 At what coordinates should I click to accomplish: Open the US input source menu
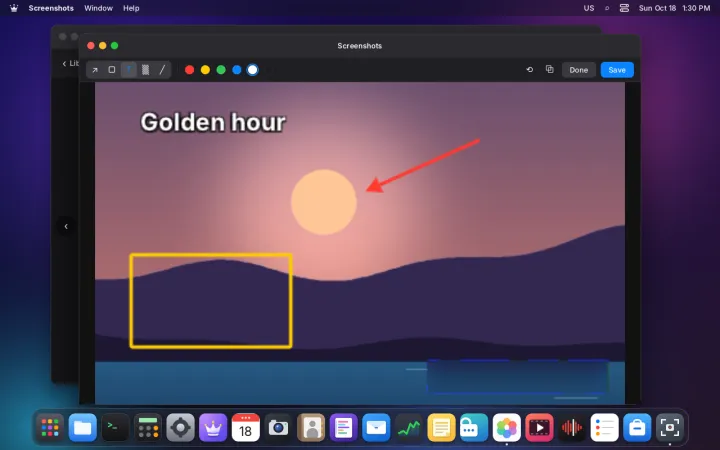[x=589, y=8]
